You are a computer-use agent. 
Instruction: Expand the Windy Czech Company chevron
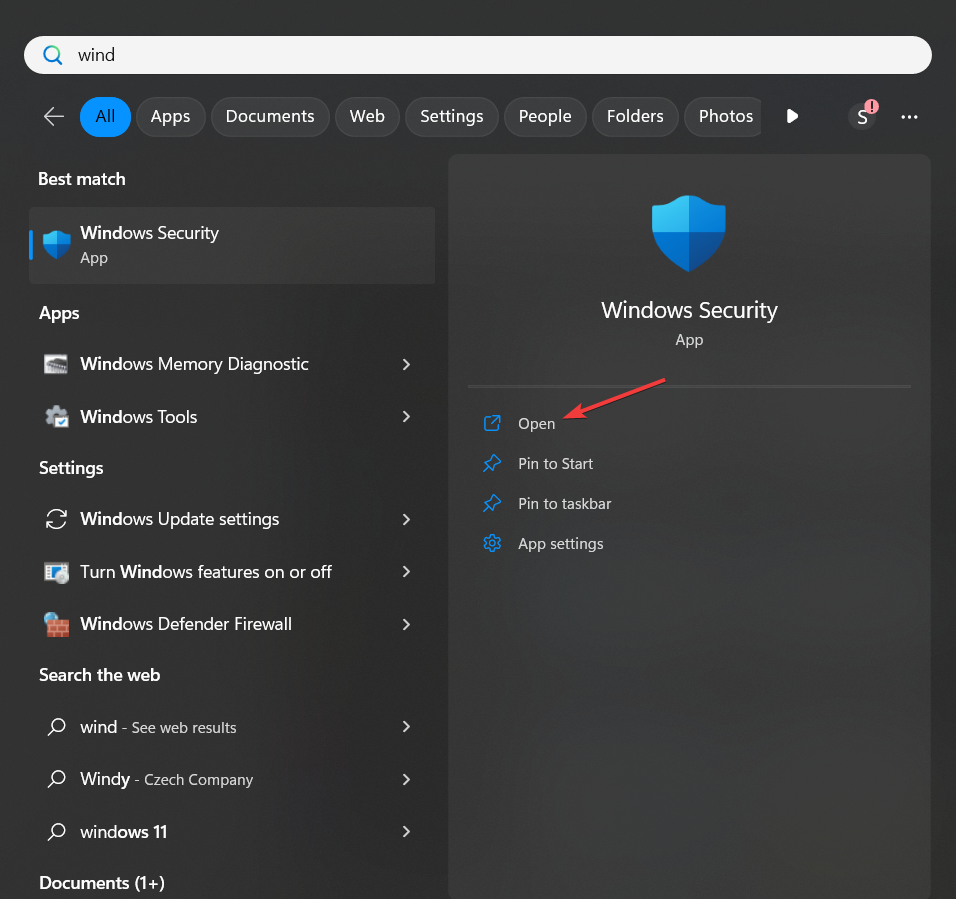pyautogui.click(x=406, y=779)
